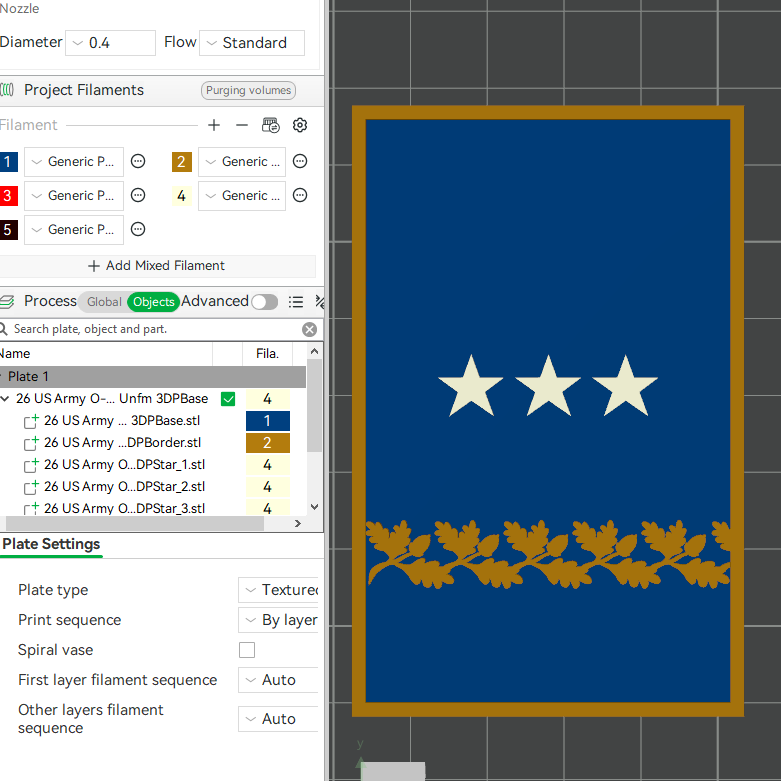
Task: Click the search magnifier icon
Action: [x=3, y=329]
